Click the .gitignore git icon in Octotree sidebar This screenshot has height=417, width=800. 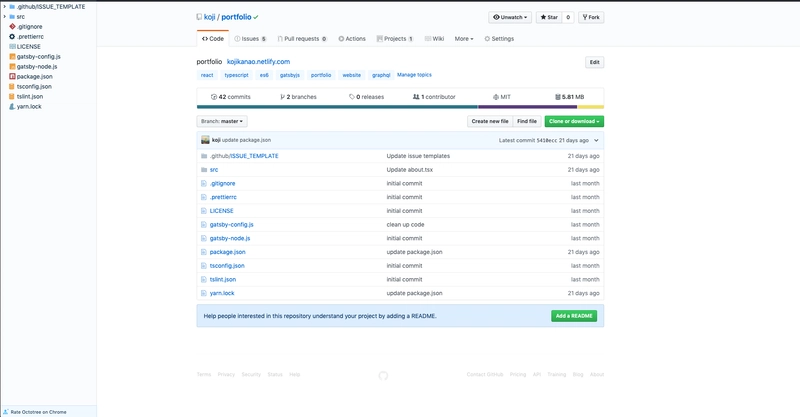[x=12, y=26]
